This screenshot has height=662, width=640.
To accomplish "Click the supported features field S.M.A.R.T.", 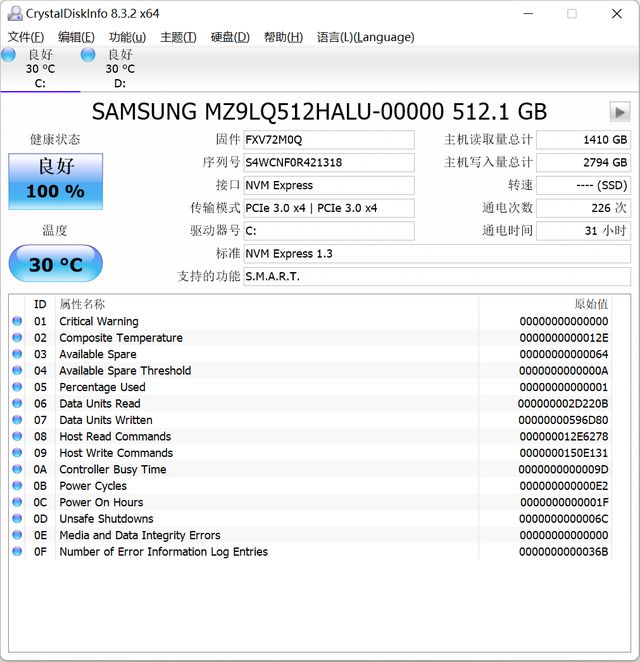I will click(437, 277).
